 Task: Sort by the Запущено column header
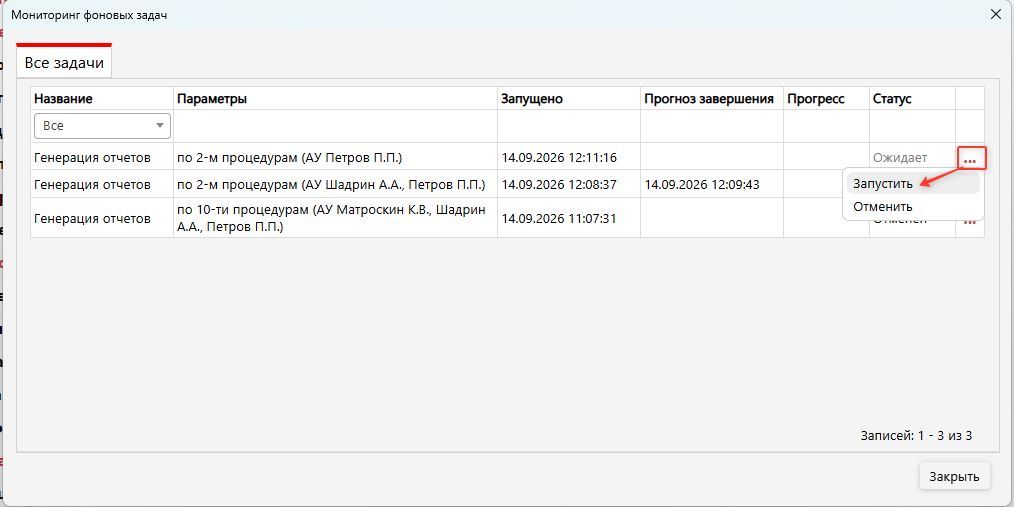[x=569, y=98]
